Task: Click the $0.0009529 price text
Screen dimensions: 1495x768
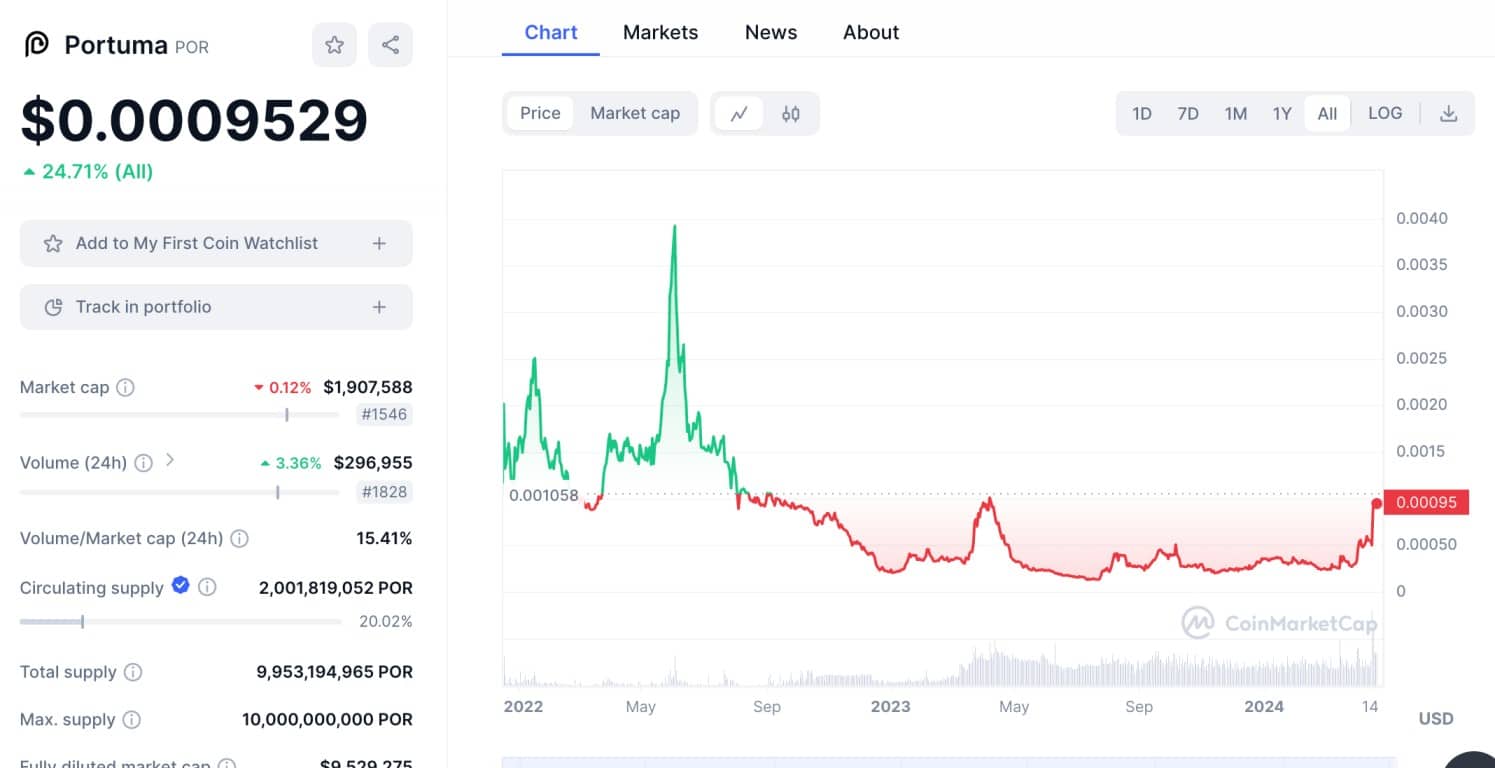Action: (x=195, y=120)
